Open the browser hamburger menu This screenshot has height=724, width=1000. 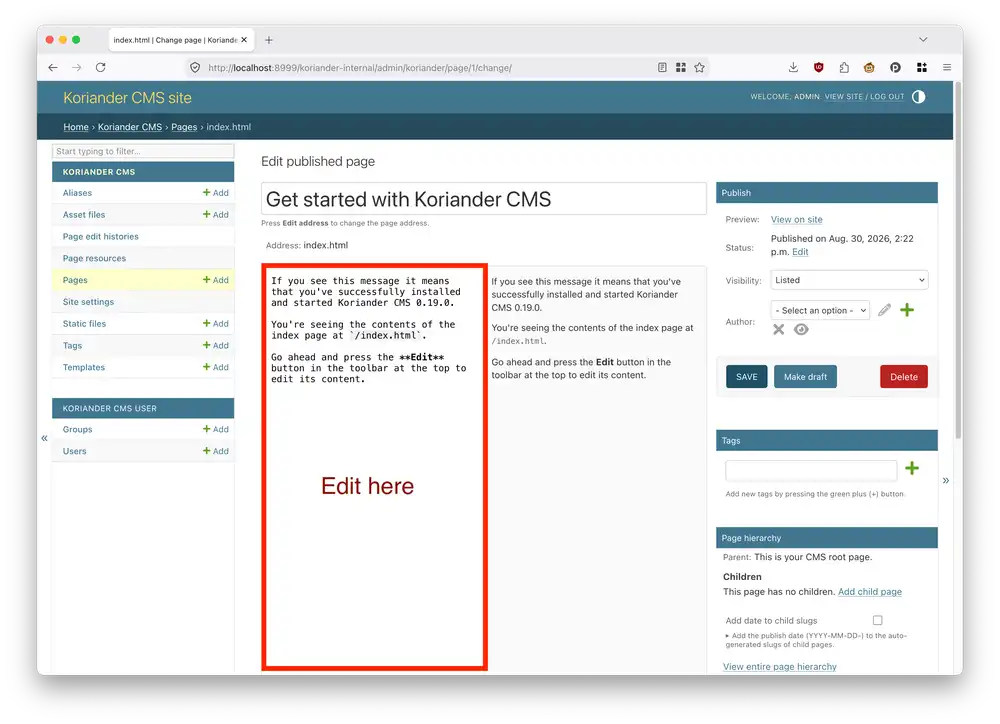[947, 68]
